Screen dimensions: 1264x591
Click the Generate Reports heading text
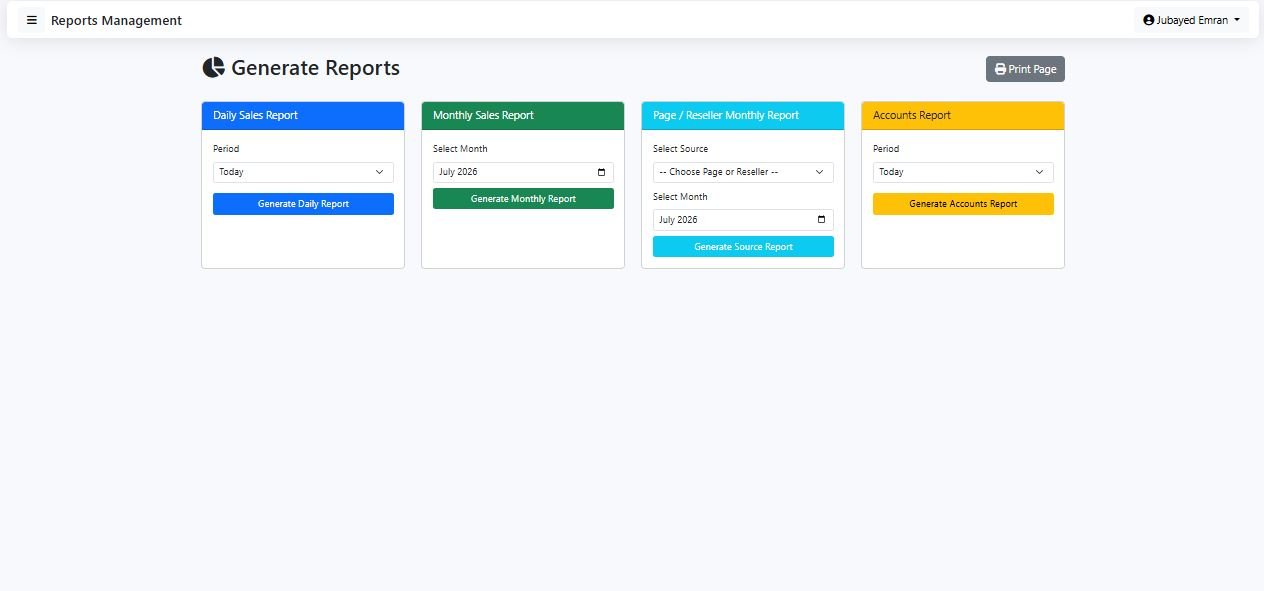(315, 68)
